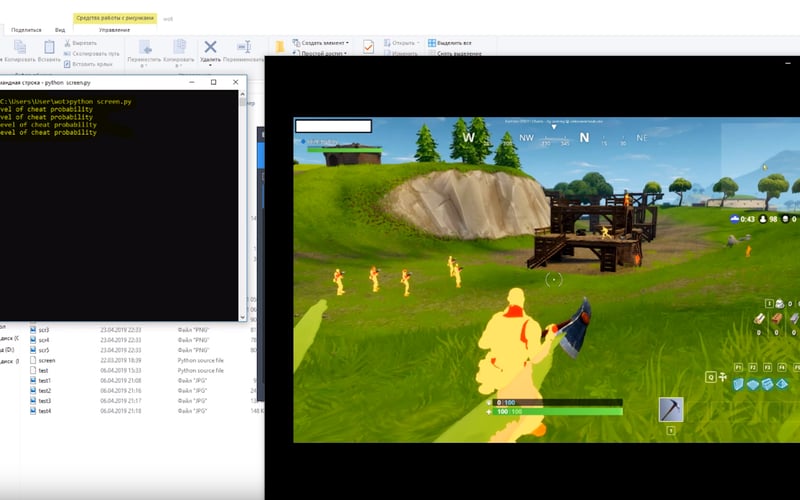This screenshot has height=500, width=800.
Task: Click the shield bar showing 0 | 100
Action: 558,403
